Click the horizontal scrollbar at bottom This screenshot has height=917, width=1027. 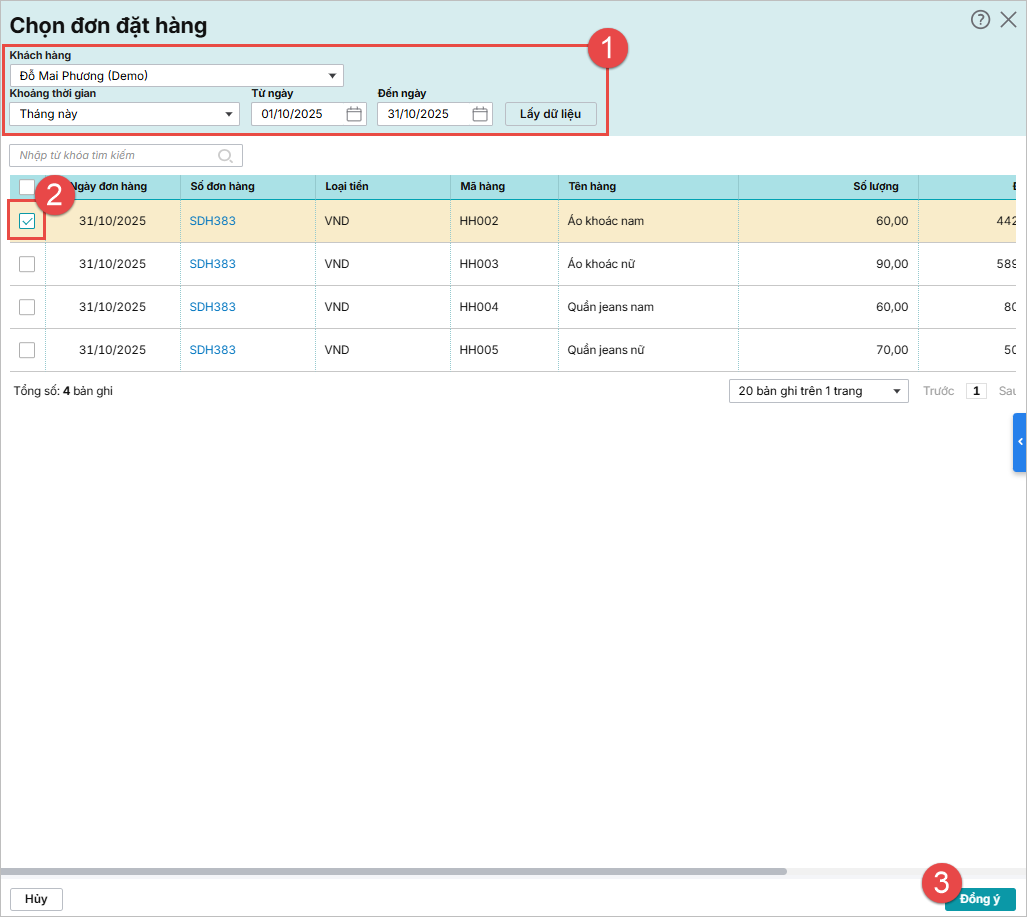tap(400, 872)
